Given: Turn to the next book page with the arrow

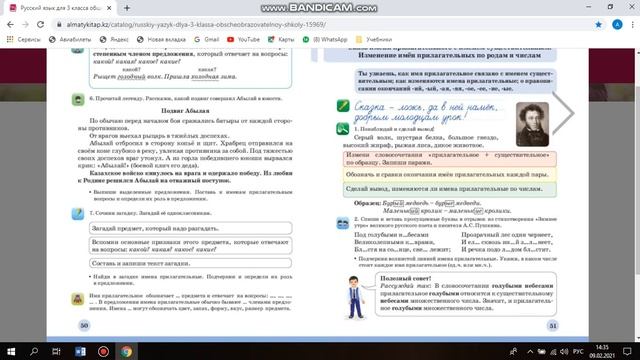Looking at the screenshot, I should pyautogui.click(x=563, y=113).
